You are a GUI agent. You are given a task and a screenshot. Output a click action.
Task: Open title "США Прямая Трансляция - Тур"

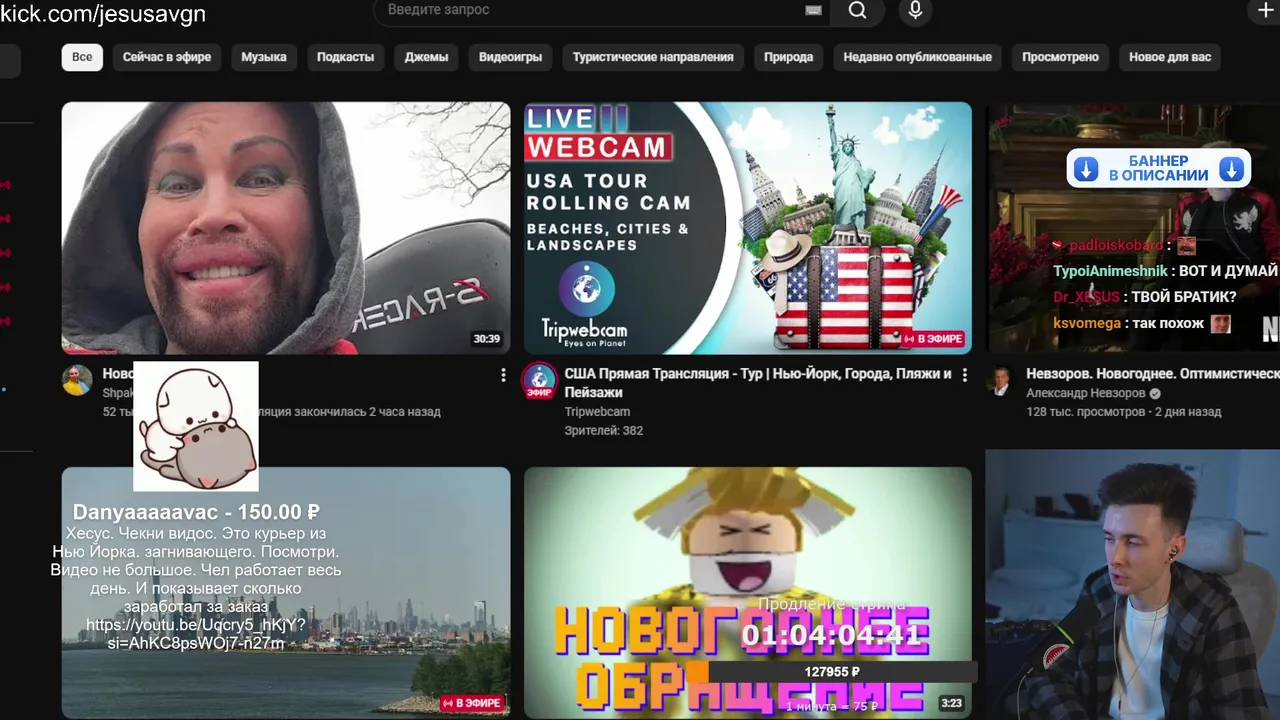click(758, 383)
